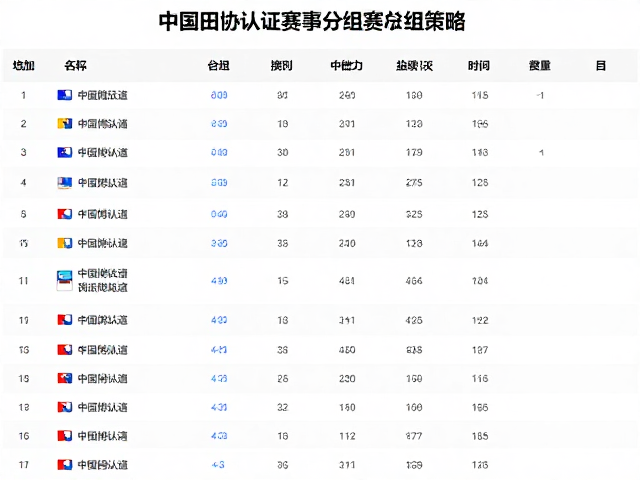The width and height of the screenshot is (640, 480).
Task: Click the monitor-style icon in row 11
Action: [x=64, y=281]
